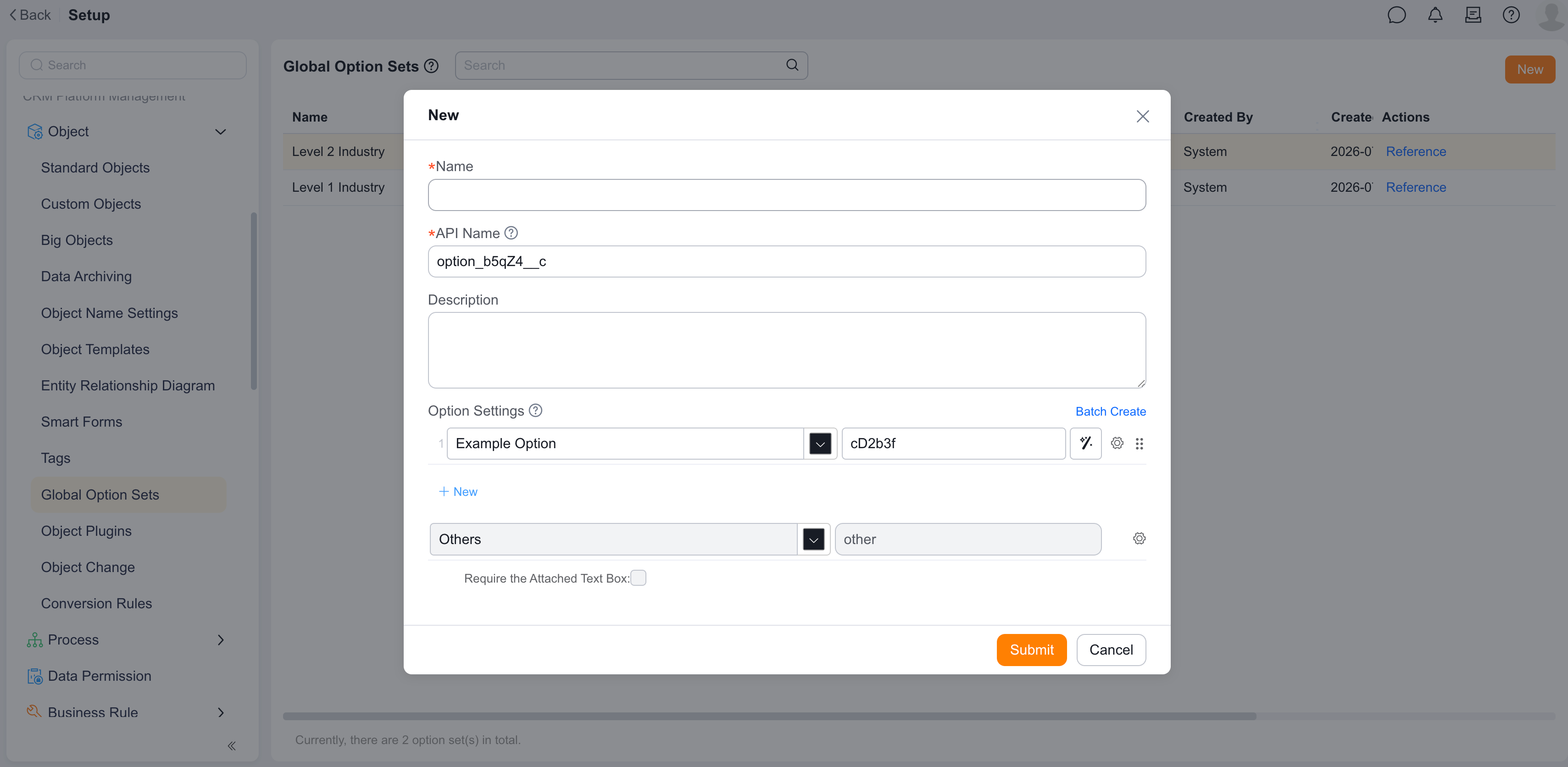The image size is (1568, 767).
Task: Click Reference link for Level 1 Industry
Action: [1416, 188]
